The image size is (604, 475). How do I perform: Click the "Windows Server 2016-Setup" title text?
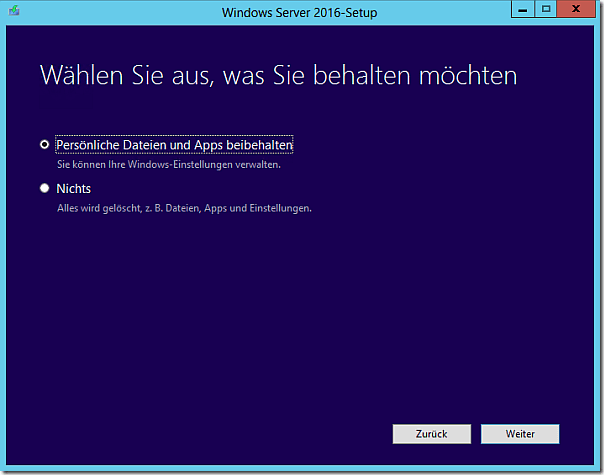300,10
